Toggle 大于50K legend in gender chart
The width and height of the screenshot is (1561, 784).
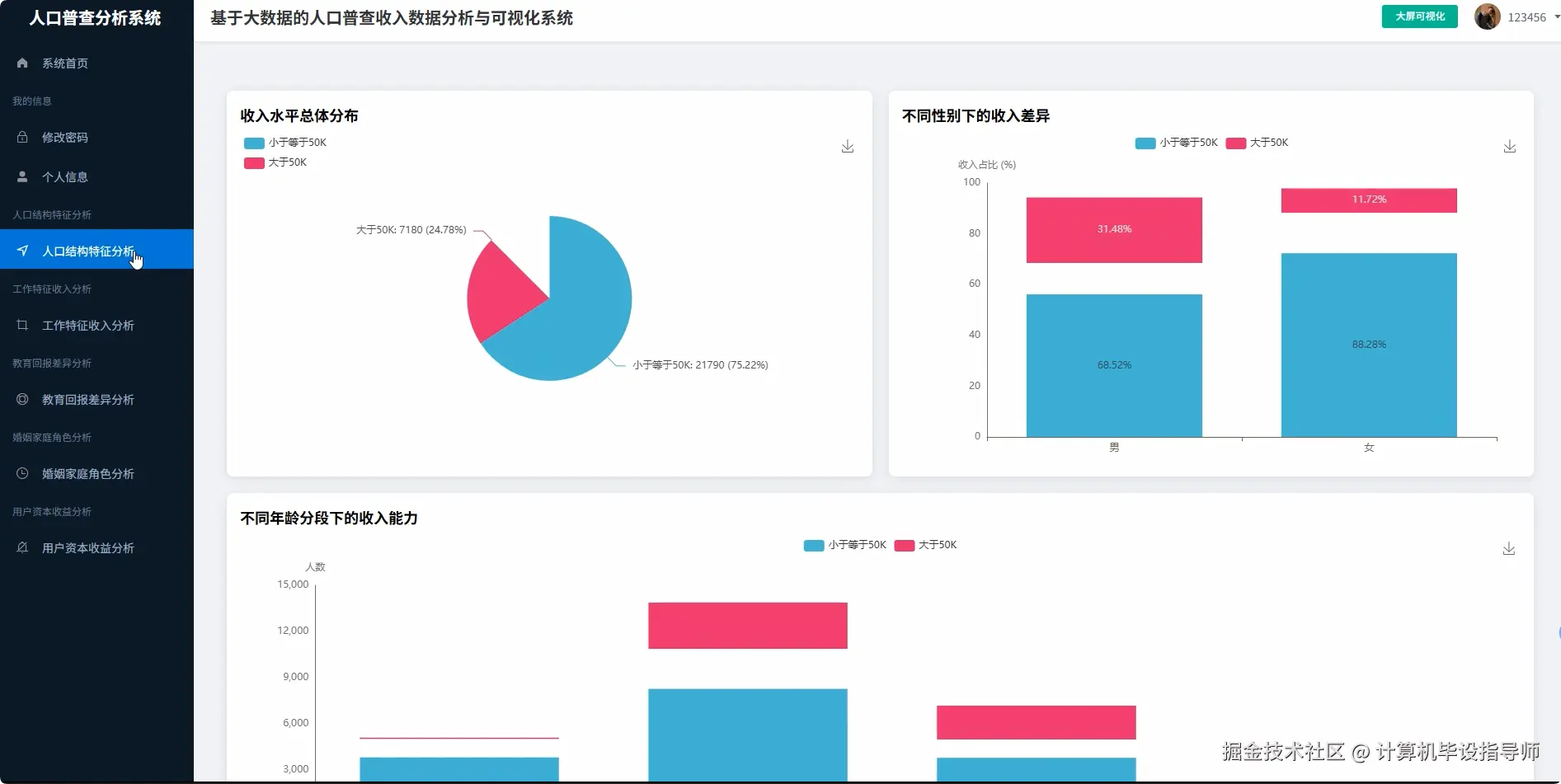(1258, 143)
